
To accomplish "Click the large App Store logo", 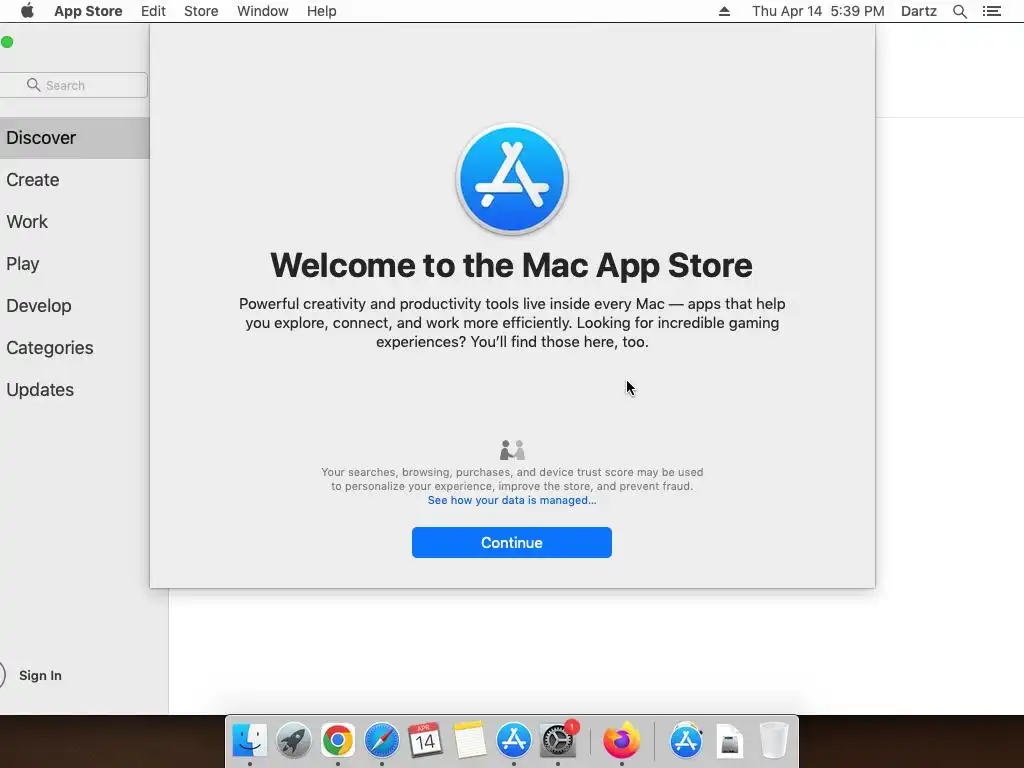I will pos(511,179).
